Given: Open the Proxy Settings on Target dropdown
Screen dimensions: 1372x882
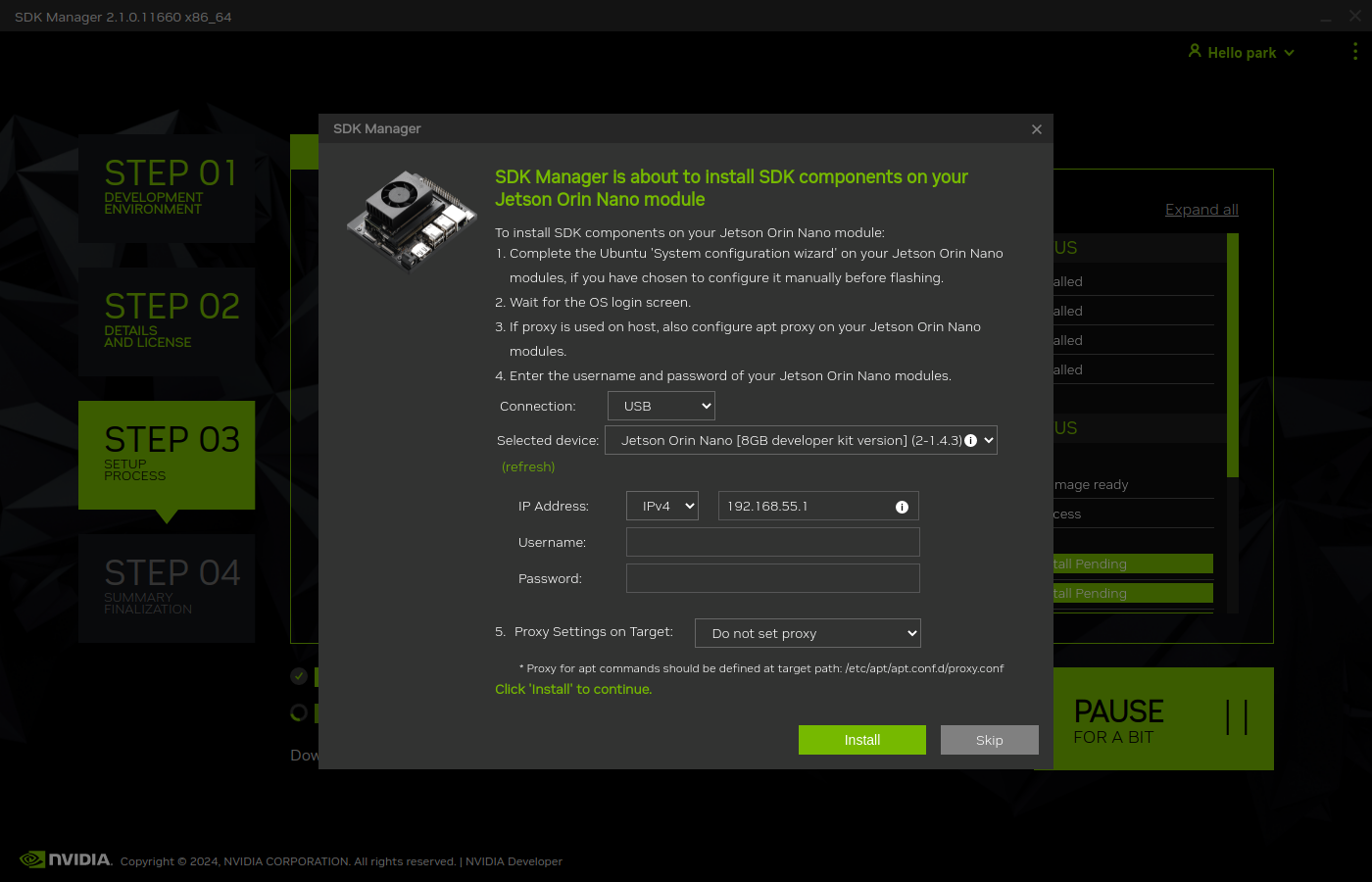Looking at the screenshot, I should (808, 633).
